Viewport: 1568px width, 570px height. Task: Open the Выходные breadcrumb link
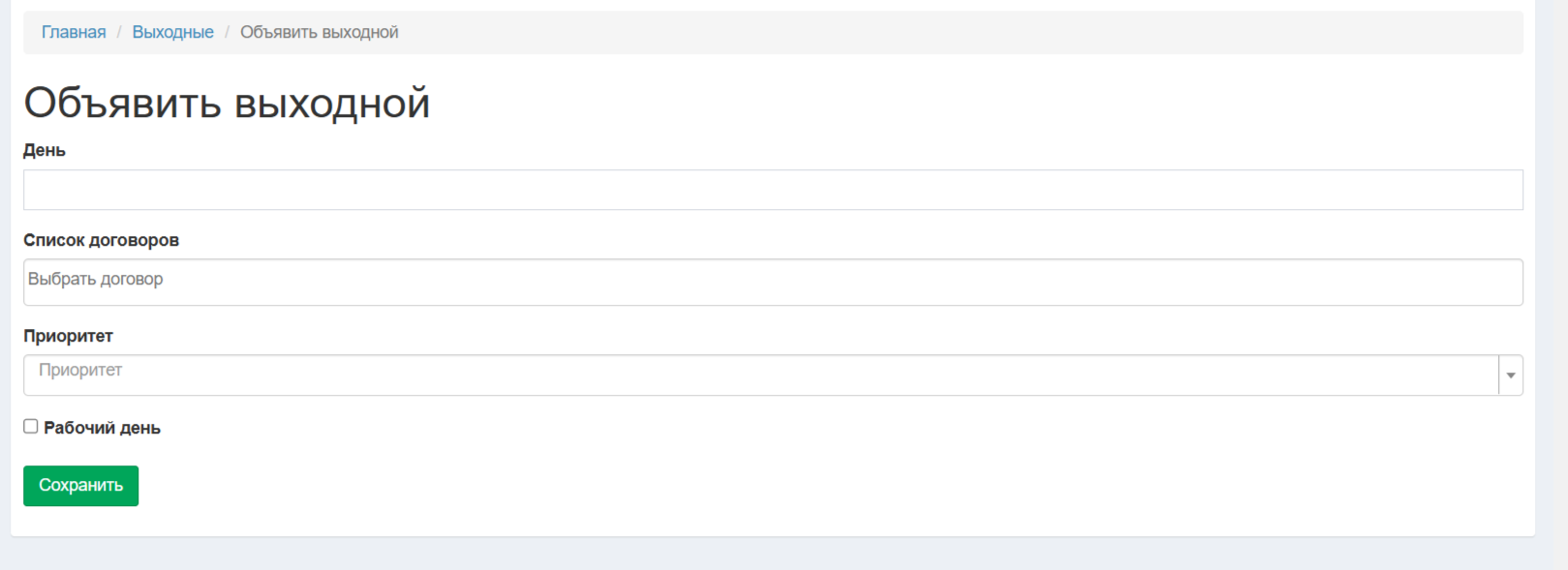coord(172,32)
